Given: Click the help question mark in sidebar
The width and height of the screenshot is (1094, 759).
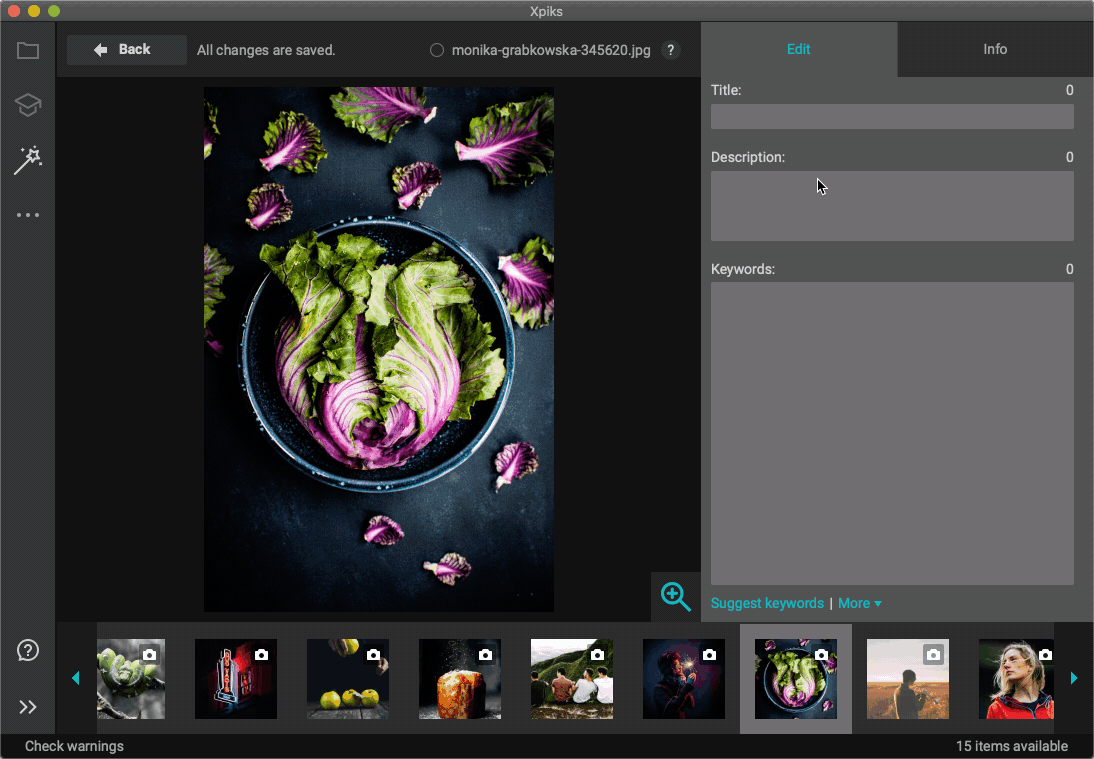Looking at the screenshot, I should 28,651.
